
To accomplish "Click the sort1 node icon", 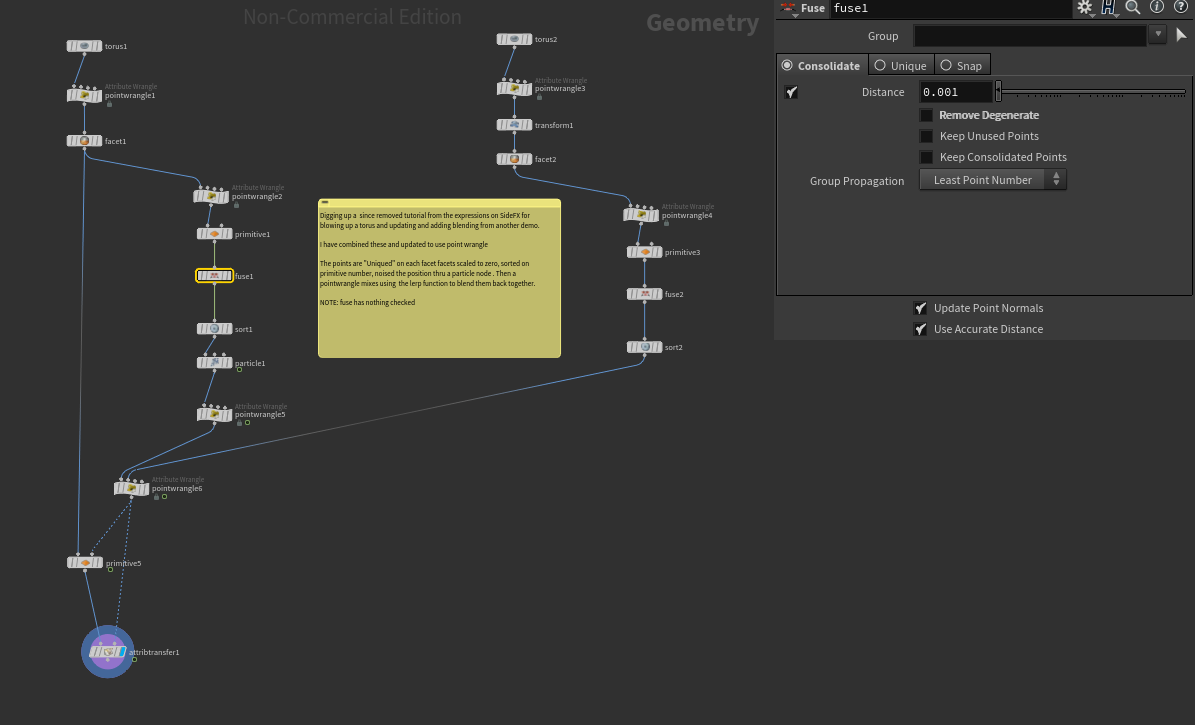I will click(214, 329).
